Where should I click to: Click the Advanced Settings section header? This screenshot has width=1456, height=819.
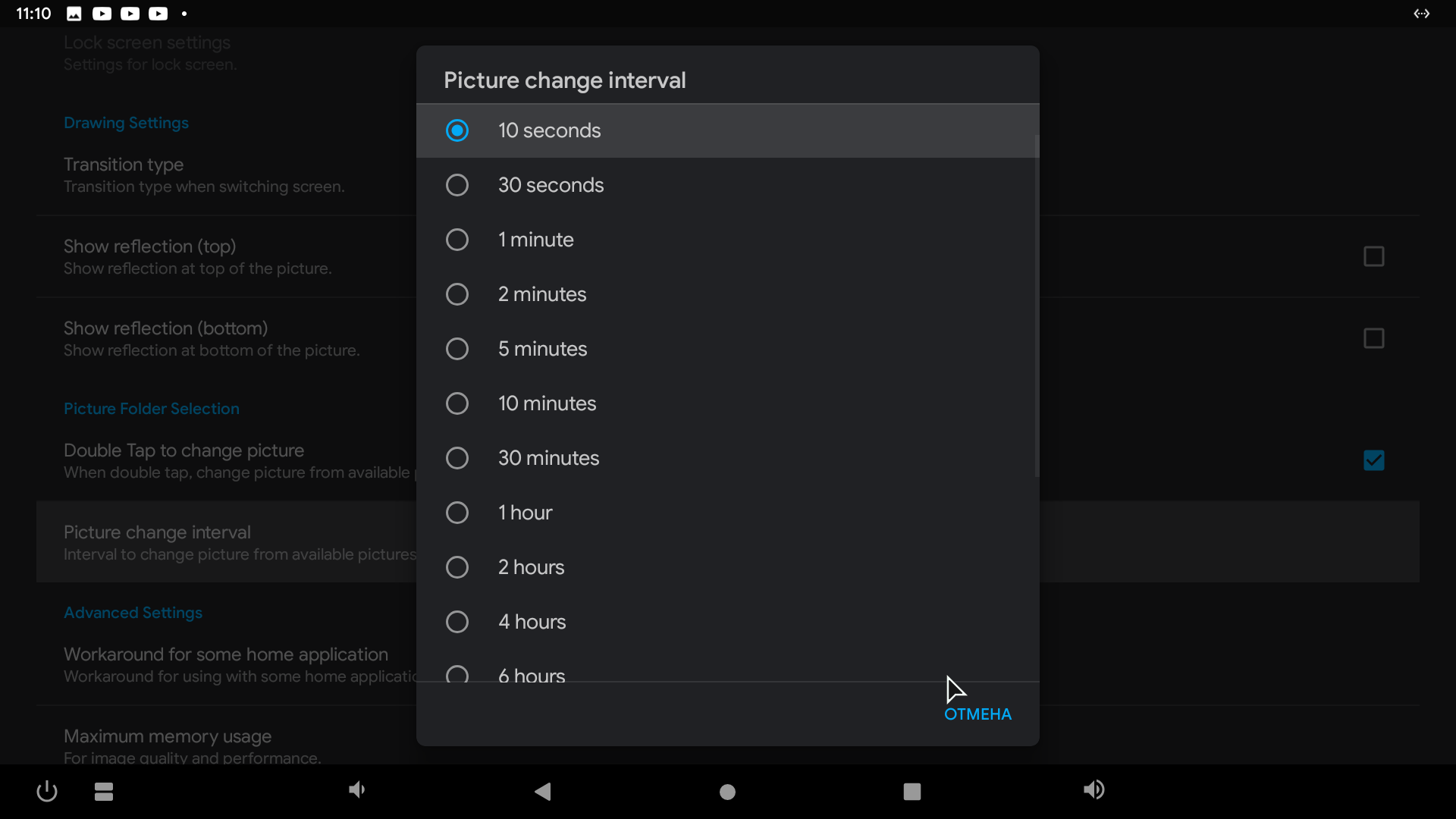133,613
